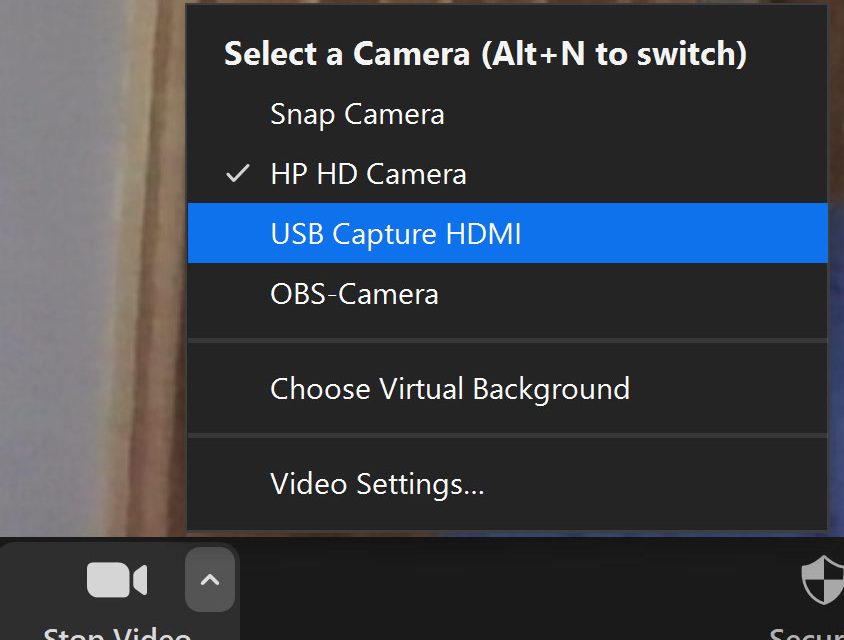Open Video Settings...
844x640 pixels.
[377, 484]
